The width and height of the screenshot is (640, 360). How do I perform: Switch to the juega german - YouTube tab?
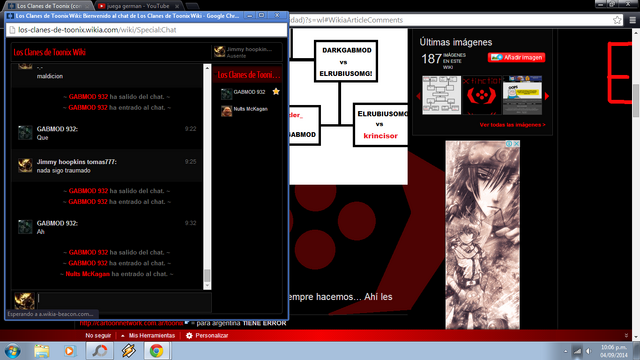[x=138, y=6]
